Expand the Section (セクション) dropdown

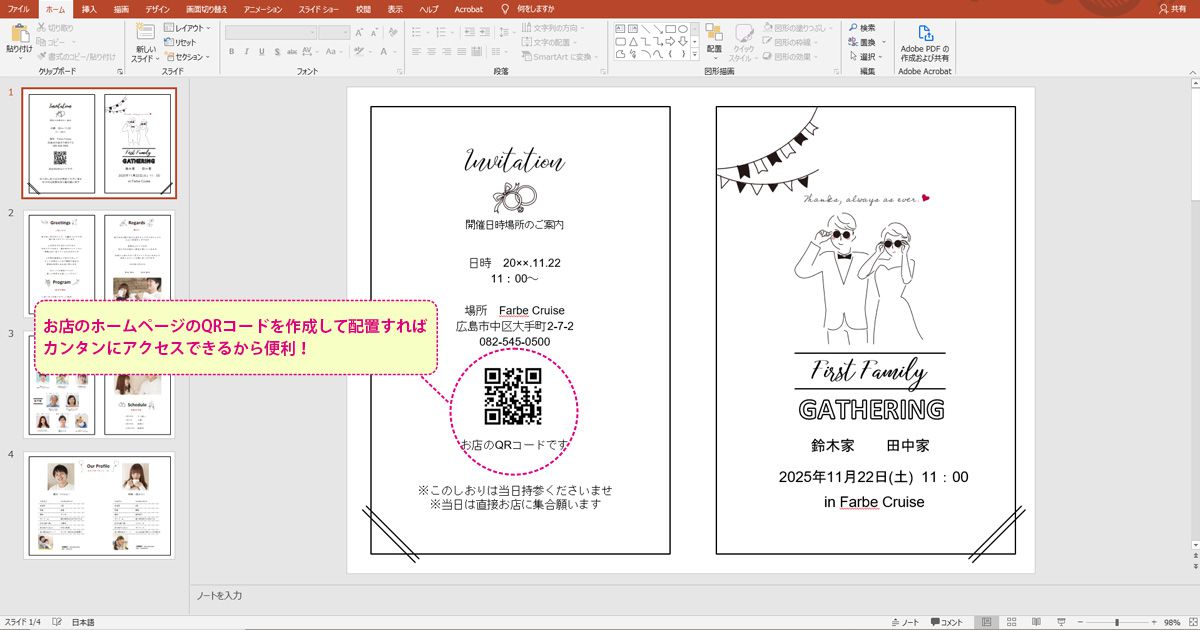click(187, 57)
